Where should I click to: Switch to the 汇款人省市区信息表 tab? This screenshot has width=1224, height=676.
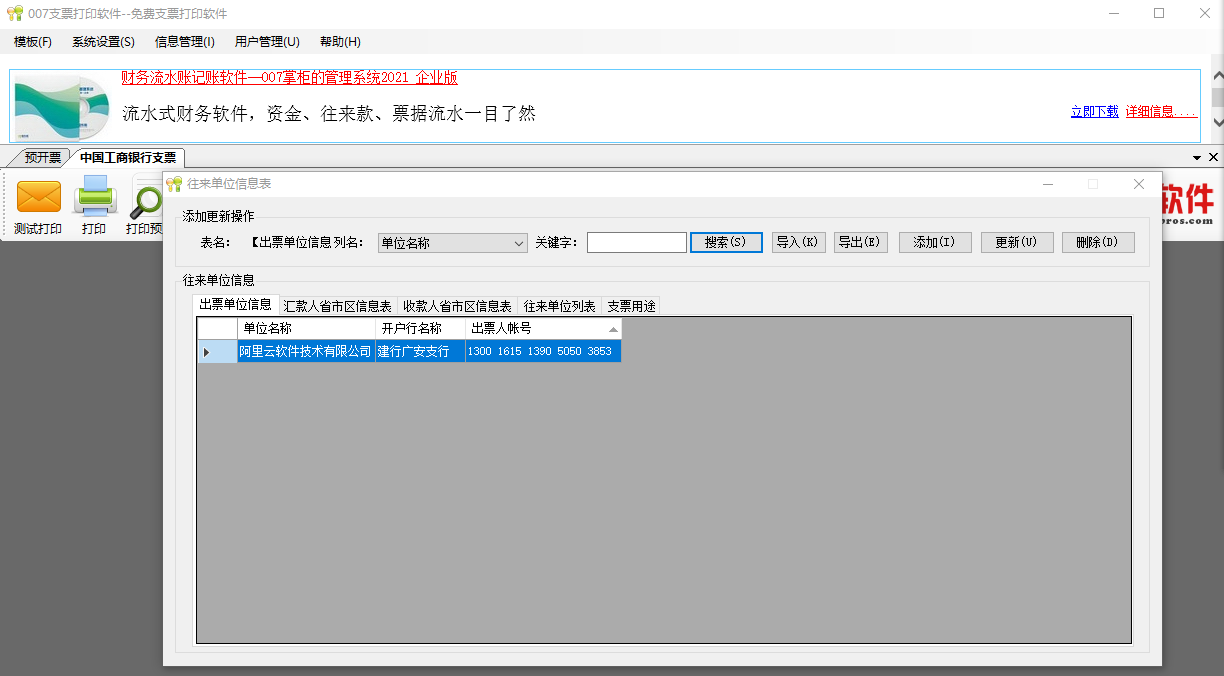[x=339, y=305]
